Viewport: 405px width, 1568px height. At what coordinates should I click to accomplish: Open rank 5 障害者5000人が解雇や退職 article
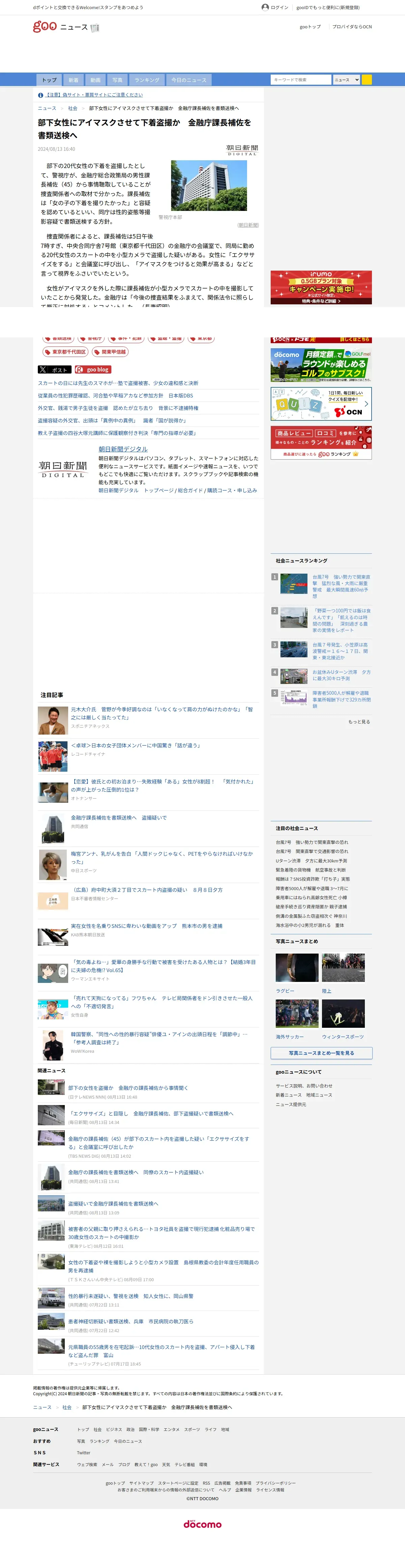pos(341,699)
